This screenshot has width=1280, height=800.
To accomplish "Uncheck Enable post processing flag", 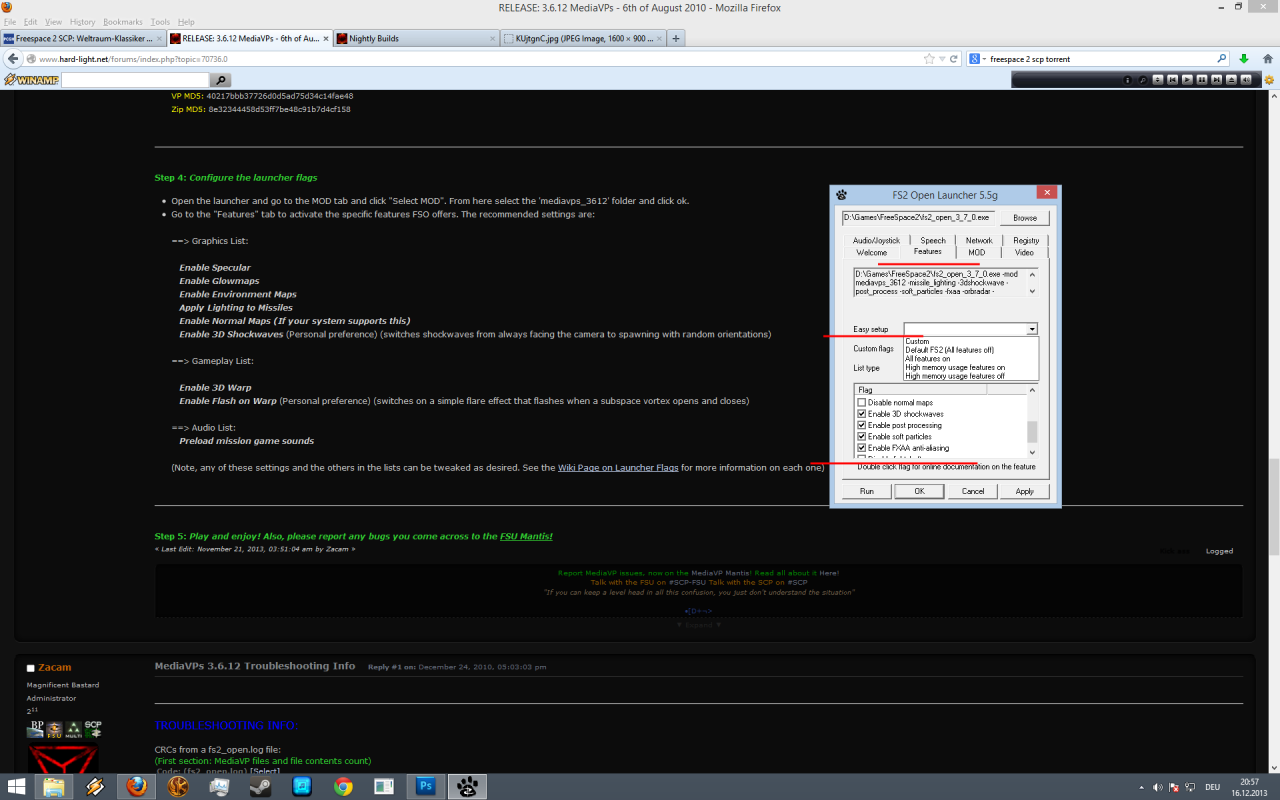I will coord(862,425).
